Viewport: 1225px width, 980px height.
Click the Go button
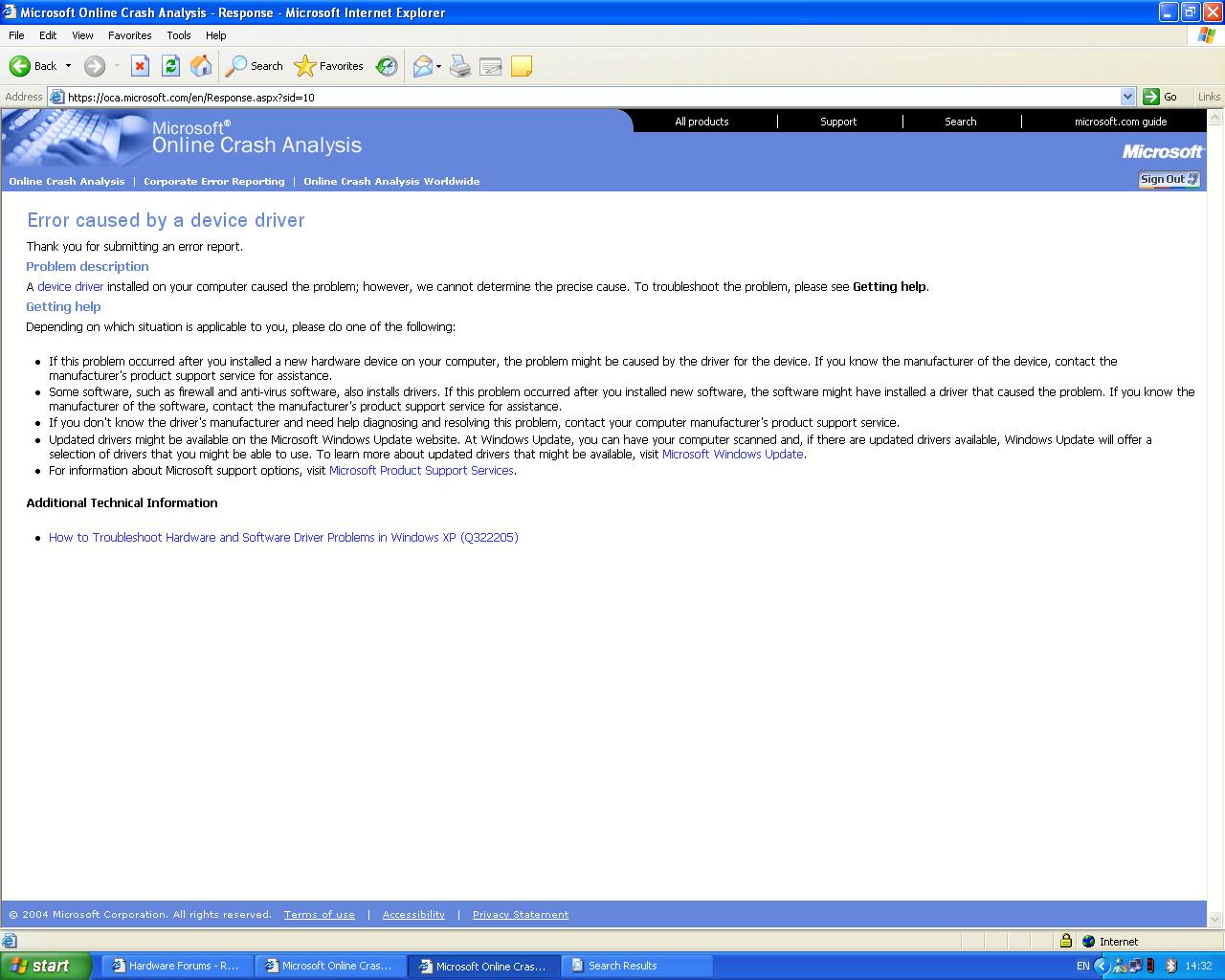(1161, 97)
